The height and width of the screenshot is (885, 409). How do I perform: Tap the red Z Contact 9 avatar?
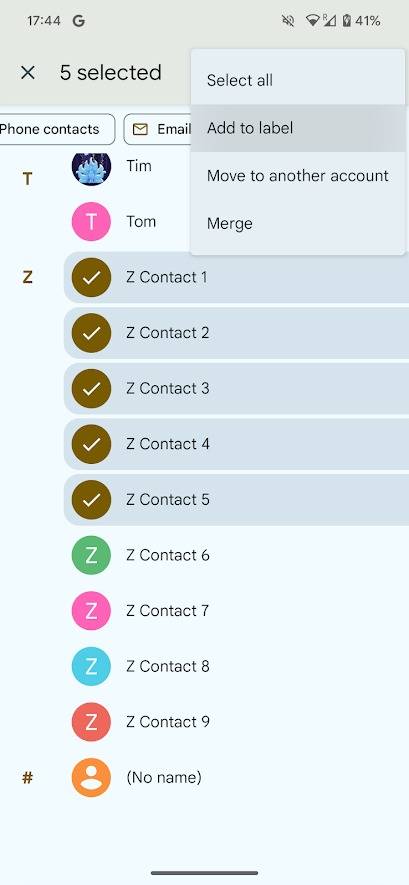(x=91, y=722)
